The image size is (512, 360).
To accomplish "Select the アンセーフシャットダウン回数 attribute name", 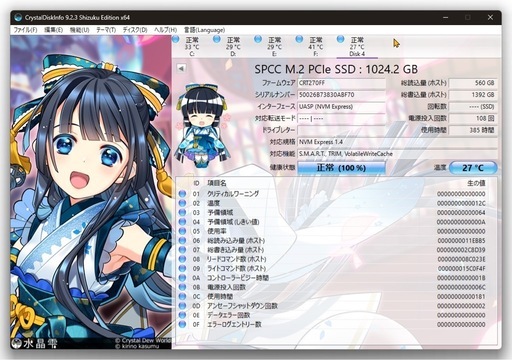I will tap(242, 306).
